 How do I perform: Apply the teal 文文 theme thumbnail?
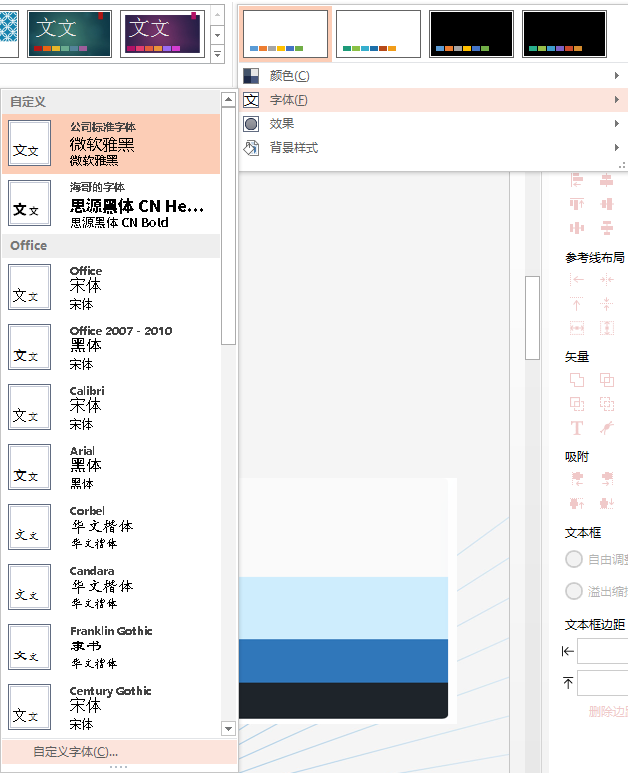click(70, 34)
